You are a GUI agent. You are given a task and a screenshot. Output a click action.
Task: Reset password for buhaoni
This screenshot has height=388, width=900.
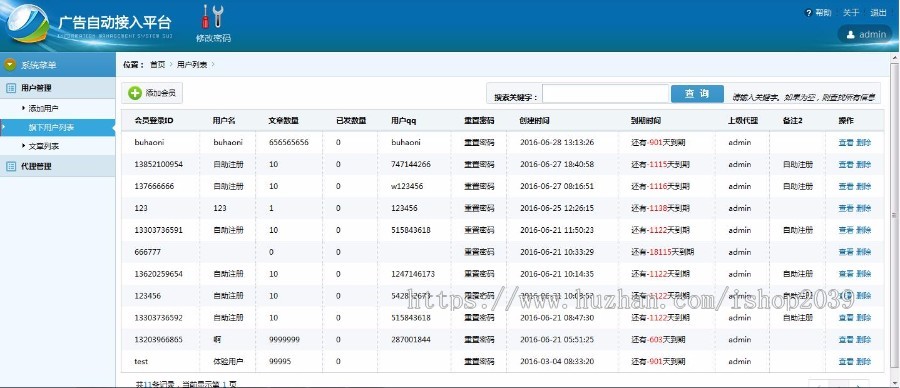[x=479, y=142]
